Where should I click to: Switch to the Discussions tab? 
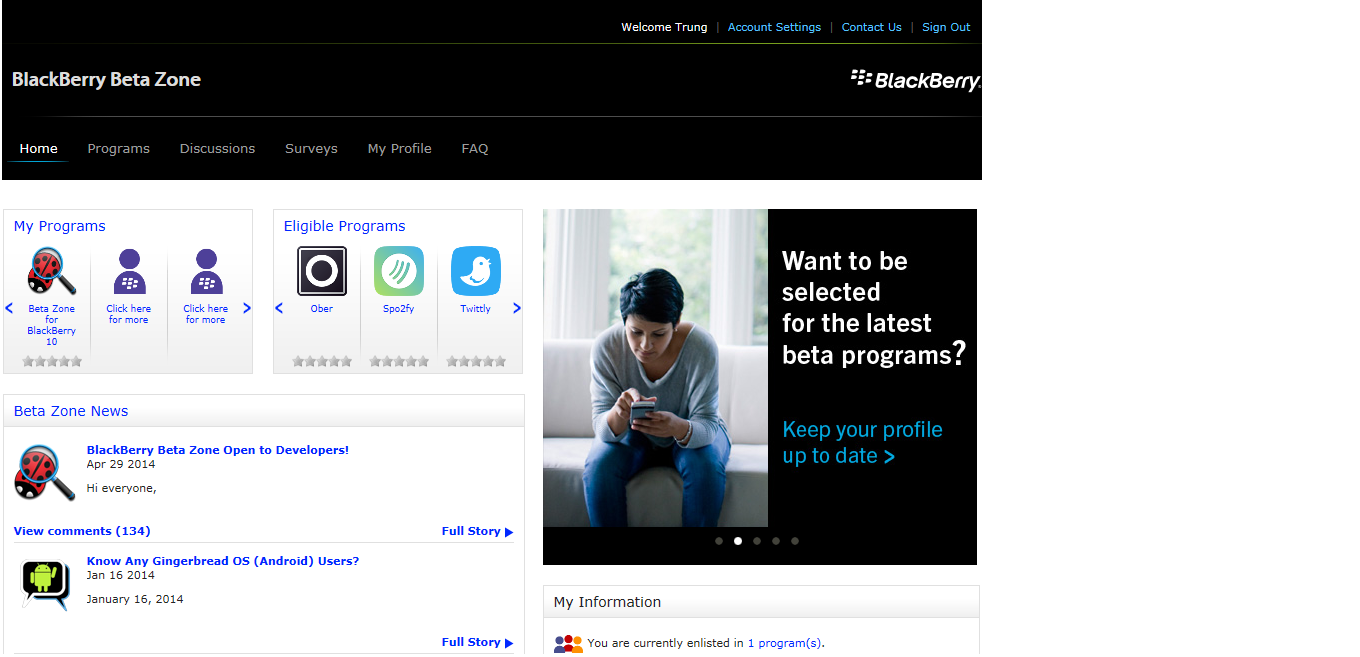click(x=218, y=149)
